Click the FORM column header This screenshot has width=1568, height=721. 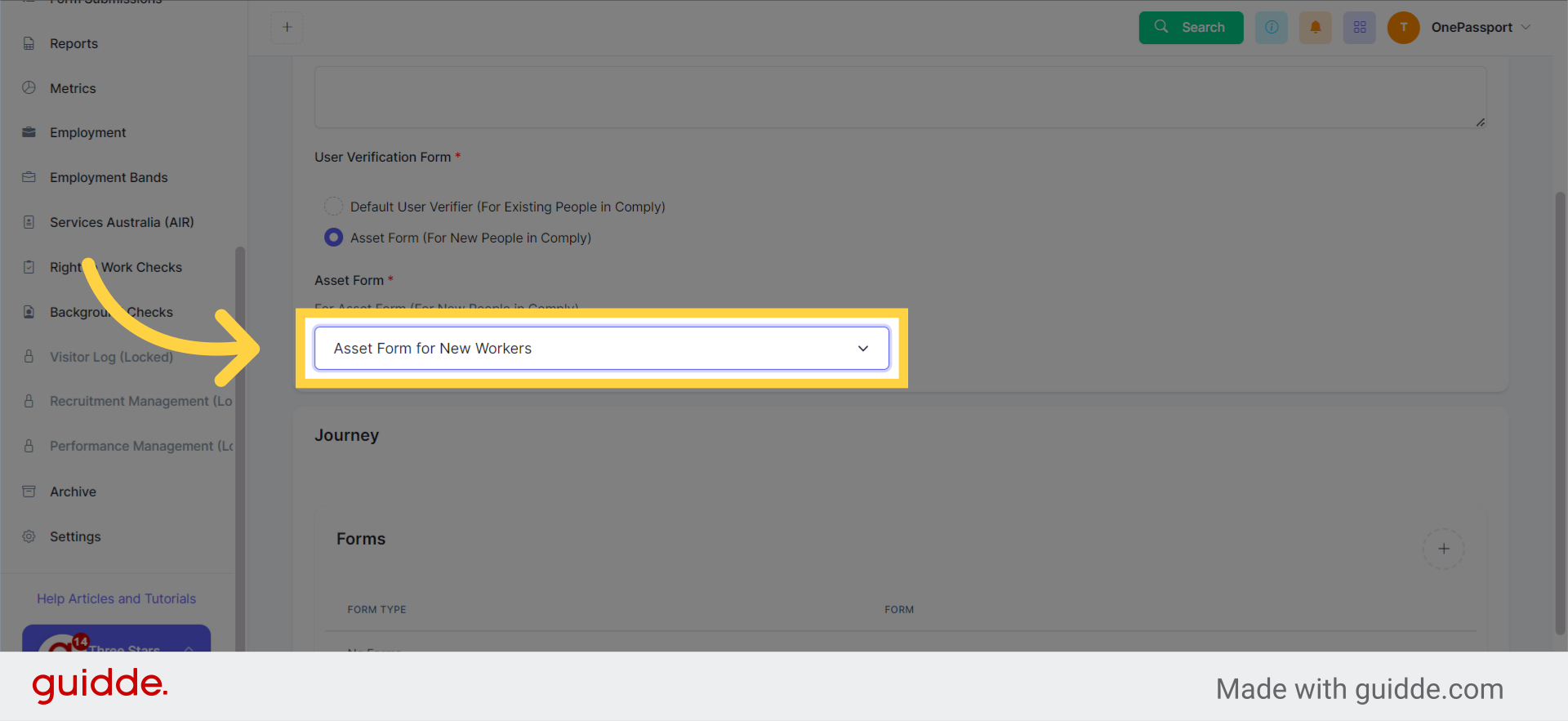[899, 610]
